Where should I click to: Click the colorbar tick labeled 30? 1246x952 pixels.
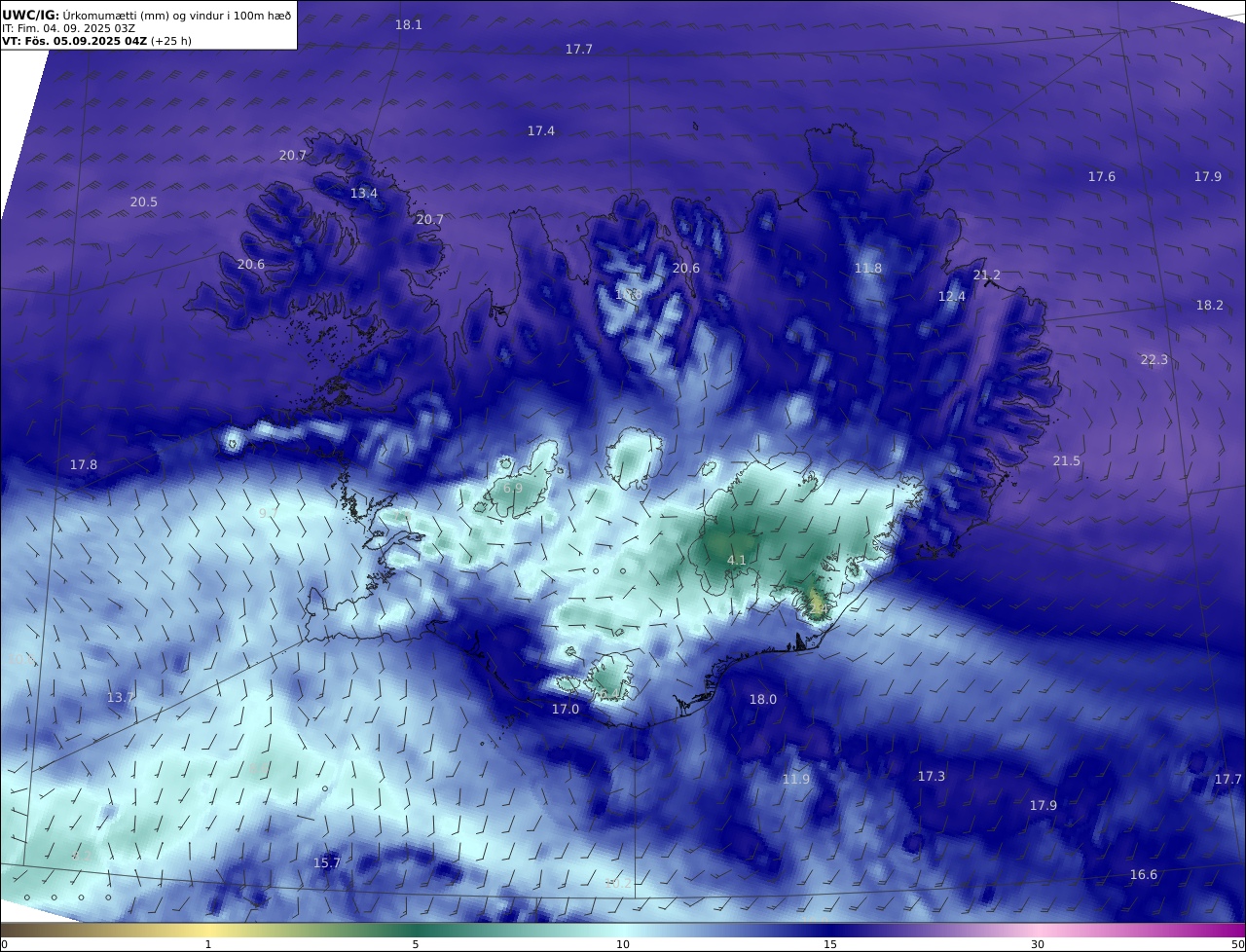[1038, 944]
